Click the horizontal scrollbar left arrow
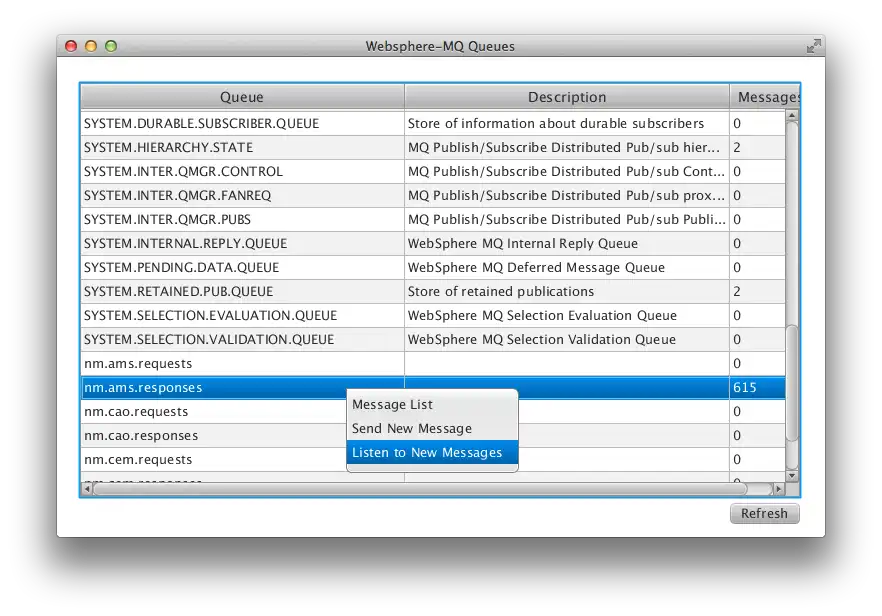The image size is (882, 616). tap(87, 489)
